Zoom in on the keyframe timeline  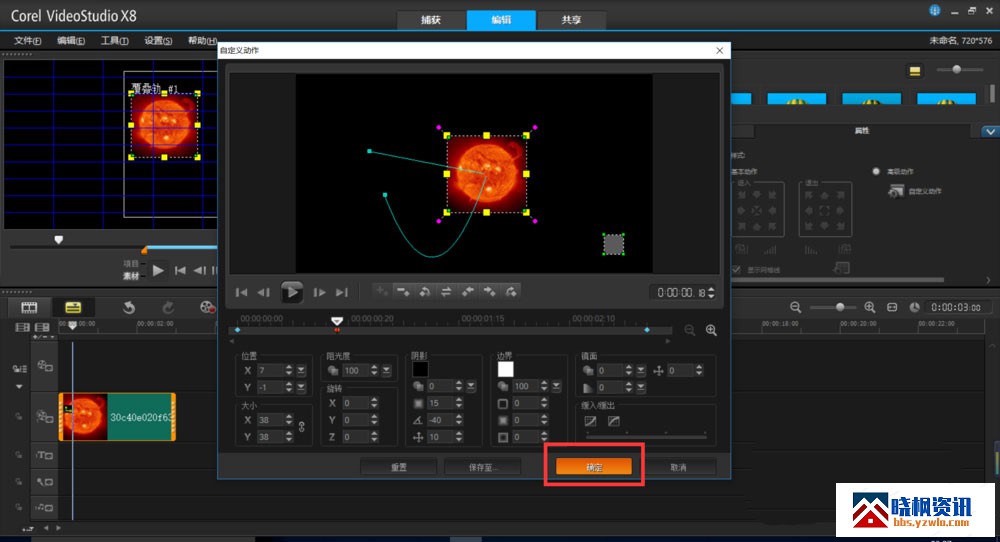[711, 330]
